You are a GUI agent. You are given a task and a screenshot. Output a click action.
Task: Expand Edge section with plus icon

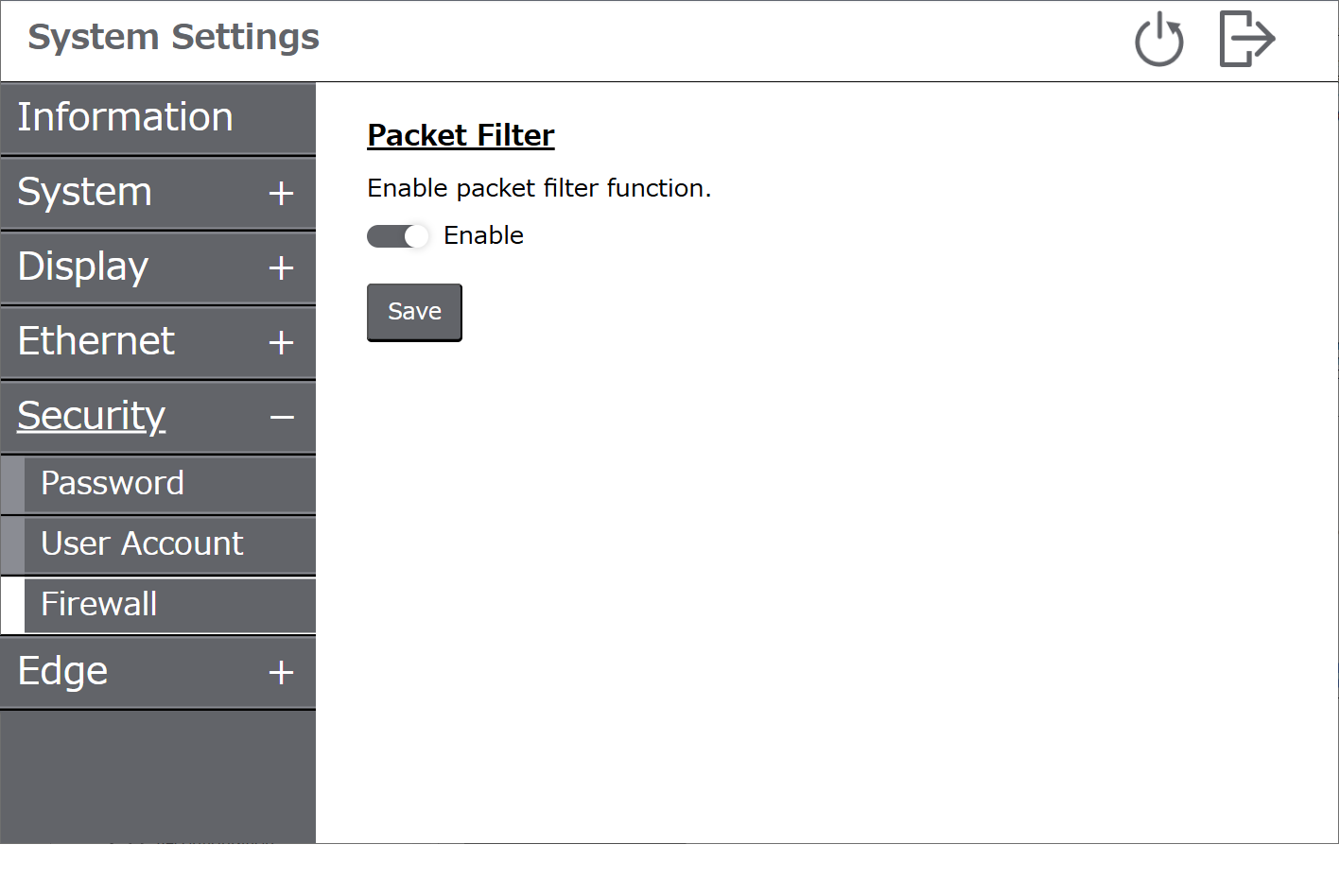click(x=281, y=673)
